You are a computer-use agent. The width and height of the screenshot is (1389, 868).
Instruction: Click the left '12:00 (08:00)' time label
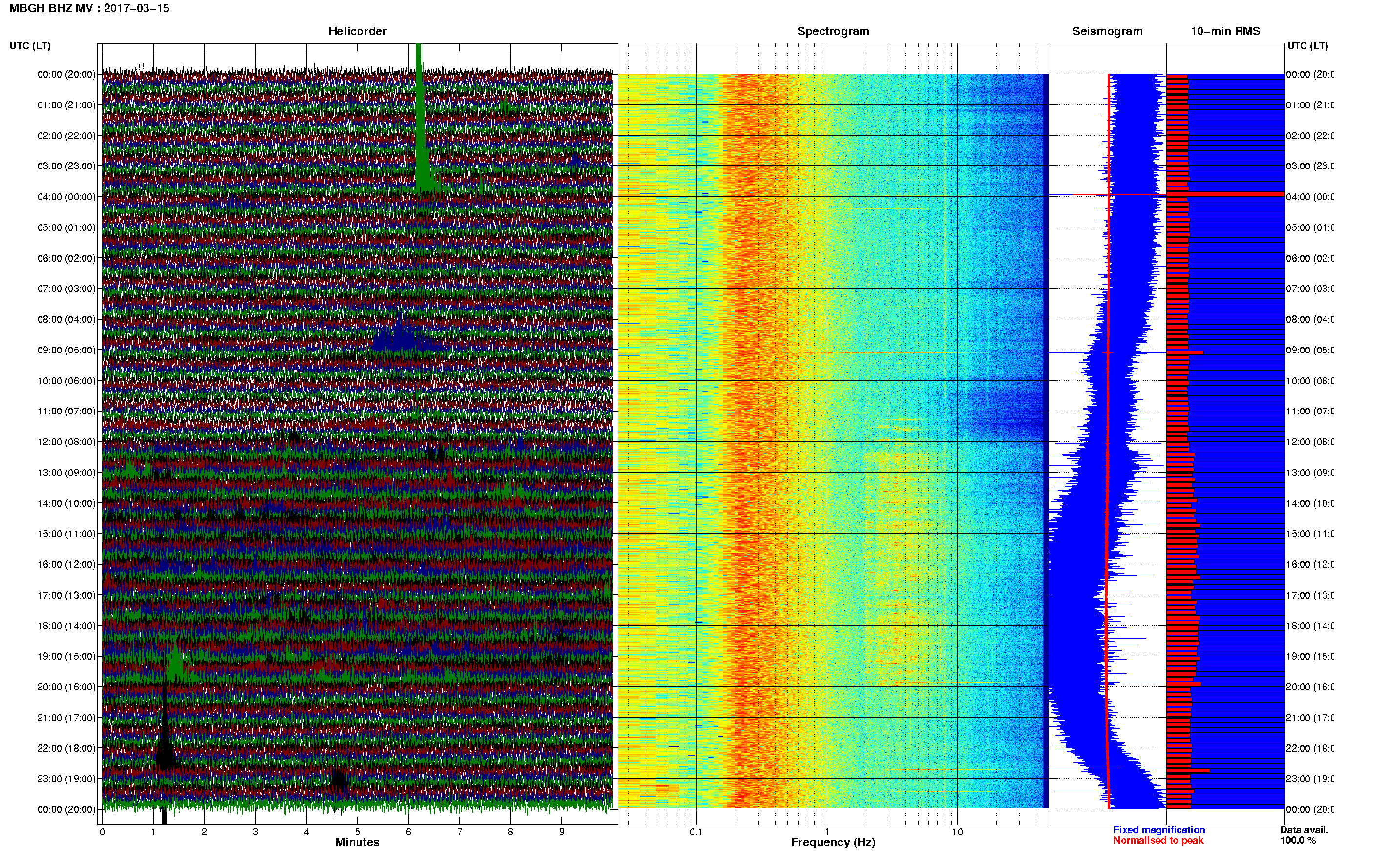click(66, 442)
